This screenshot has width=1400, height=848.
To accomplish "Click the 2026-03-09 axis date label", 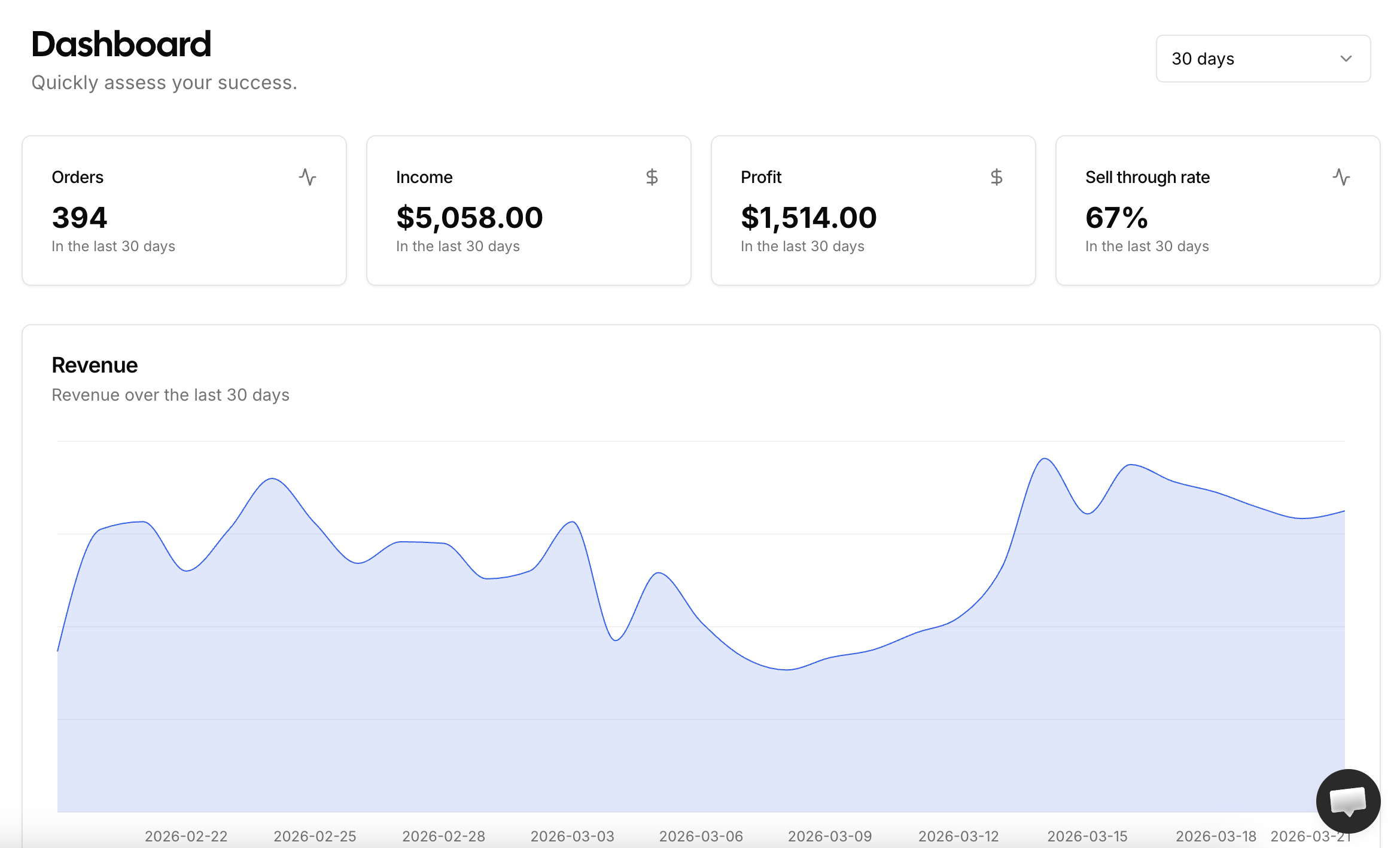I will [x=830, y=836].
